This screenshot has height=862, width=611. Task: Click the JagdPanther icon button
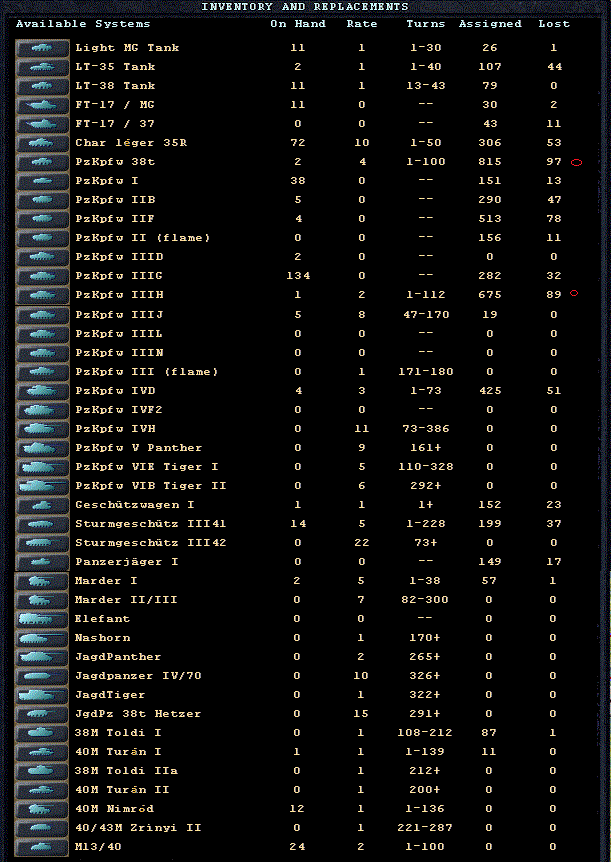42,657
